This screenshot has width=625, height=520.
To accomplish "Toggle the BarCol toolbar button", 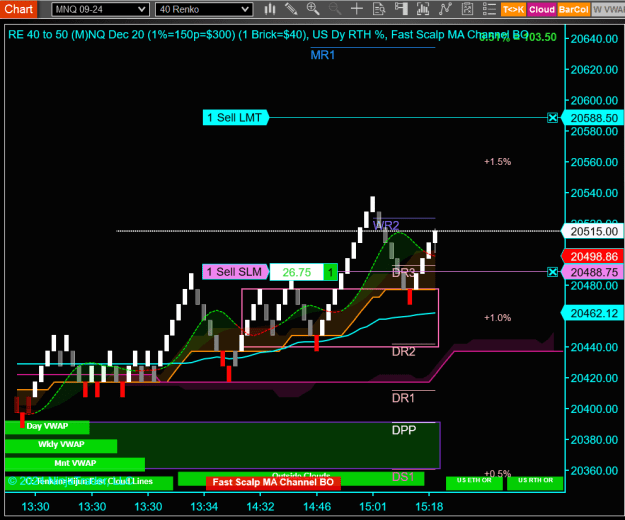I will (x=573, y=9).
